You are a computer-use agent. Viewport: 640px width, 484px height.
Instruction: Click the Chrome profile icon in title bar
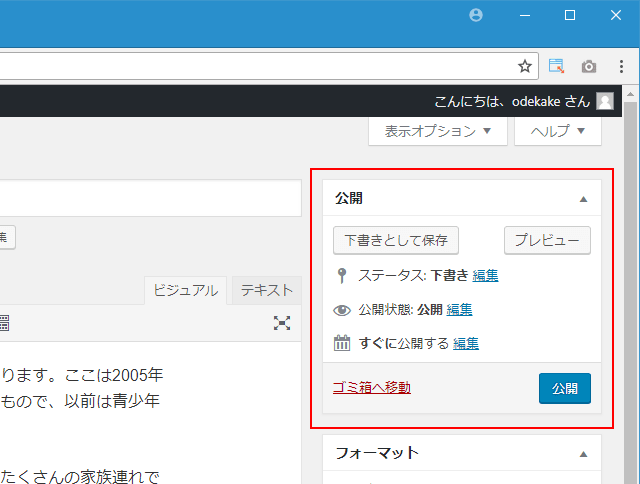tap(476, 15)
